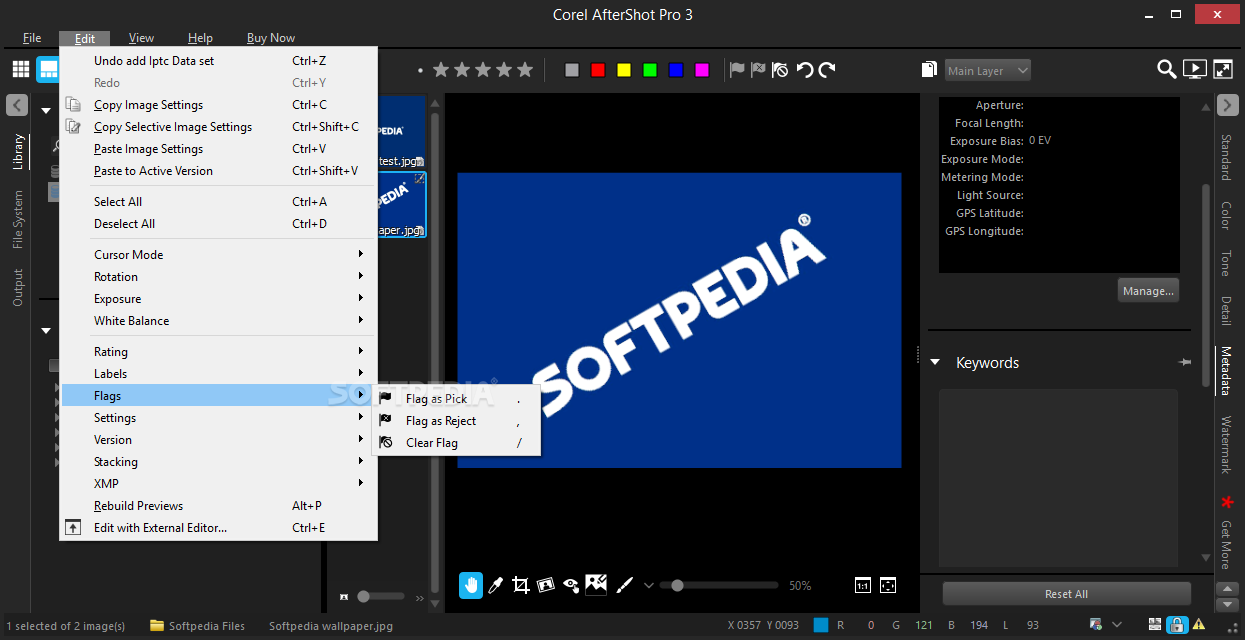Expand the image tools chevron dropdown
Screen dimensions: 1245x640
pyautogui.click(x=648, y=586)
